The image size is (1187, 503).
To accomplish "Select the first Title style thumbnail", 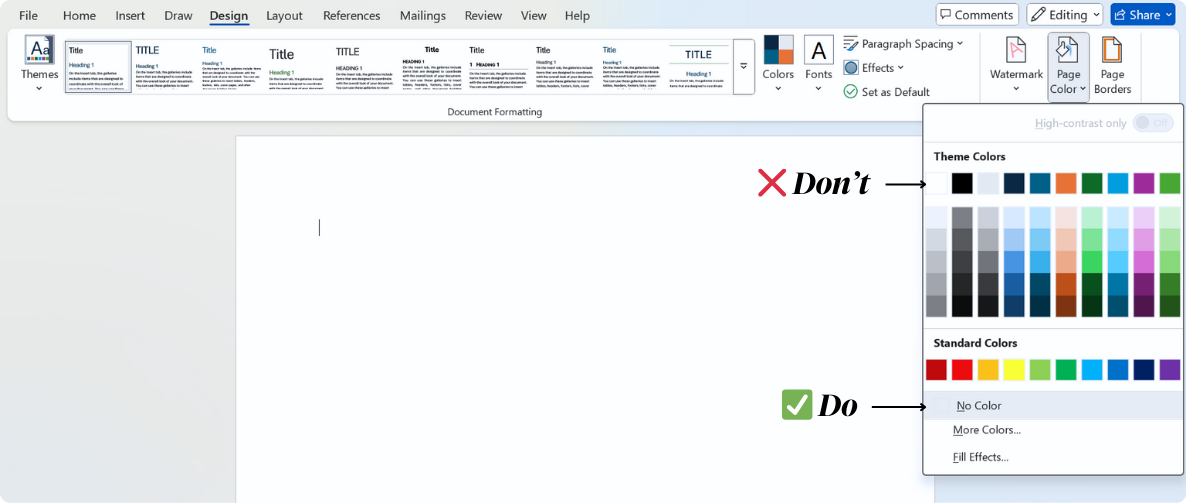I will pos(98,67).
